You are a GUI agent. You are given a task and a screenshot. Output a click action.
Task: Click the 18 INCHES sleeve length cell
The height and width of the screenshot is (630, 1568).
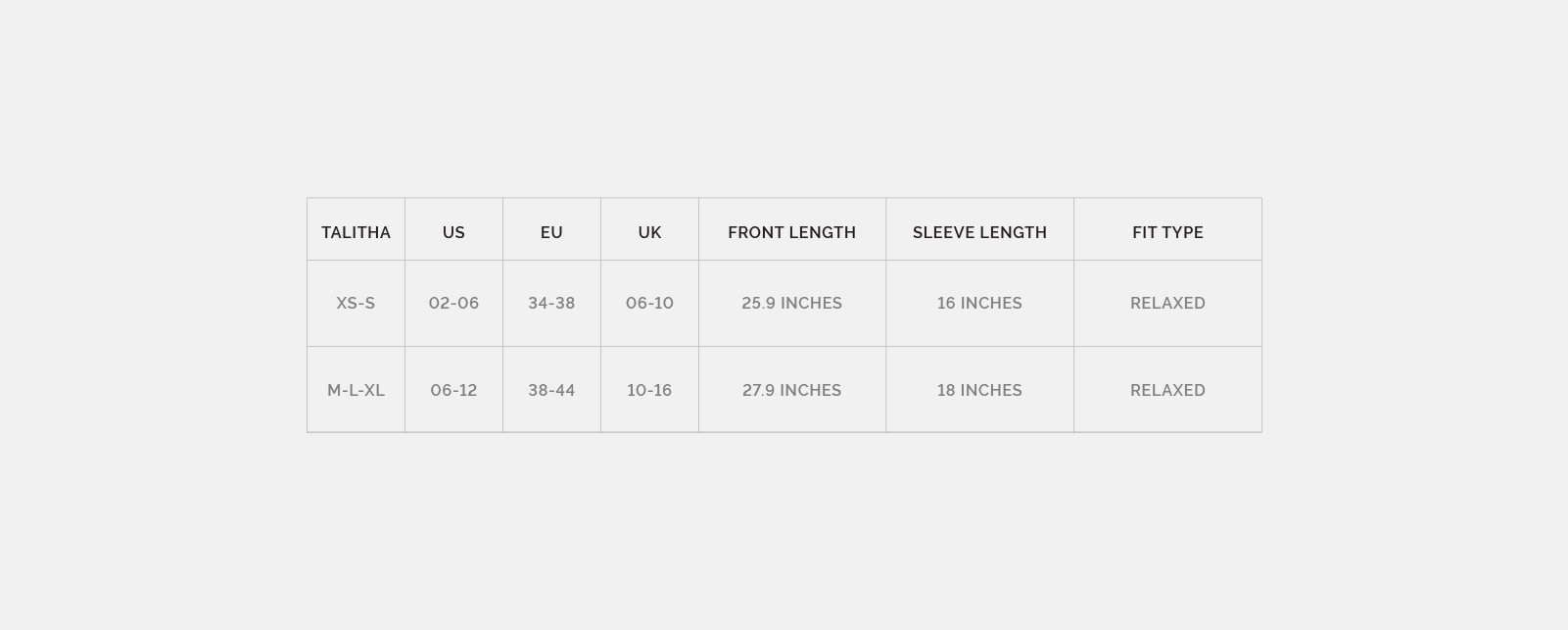pos(979,390)
